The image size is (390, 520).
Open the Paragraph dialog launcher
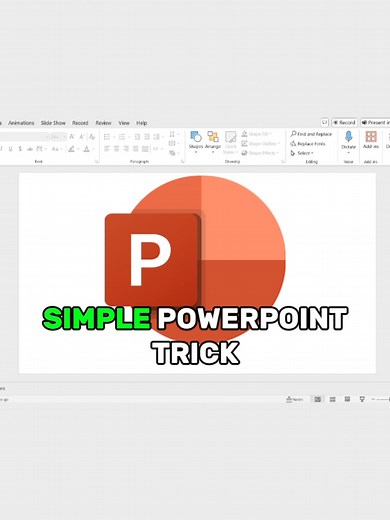(183, 162)
